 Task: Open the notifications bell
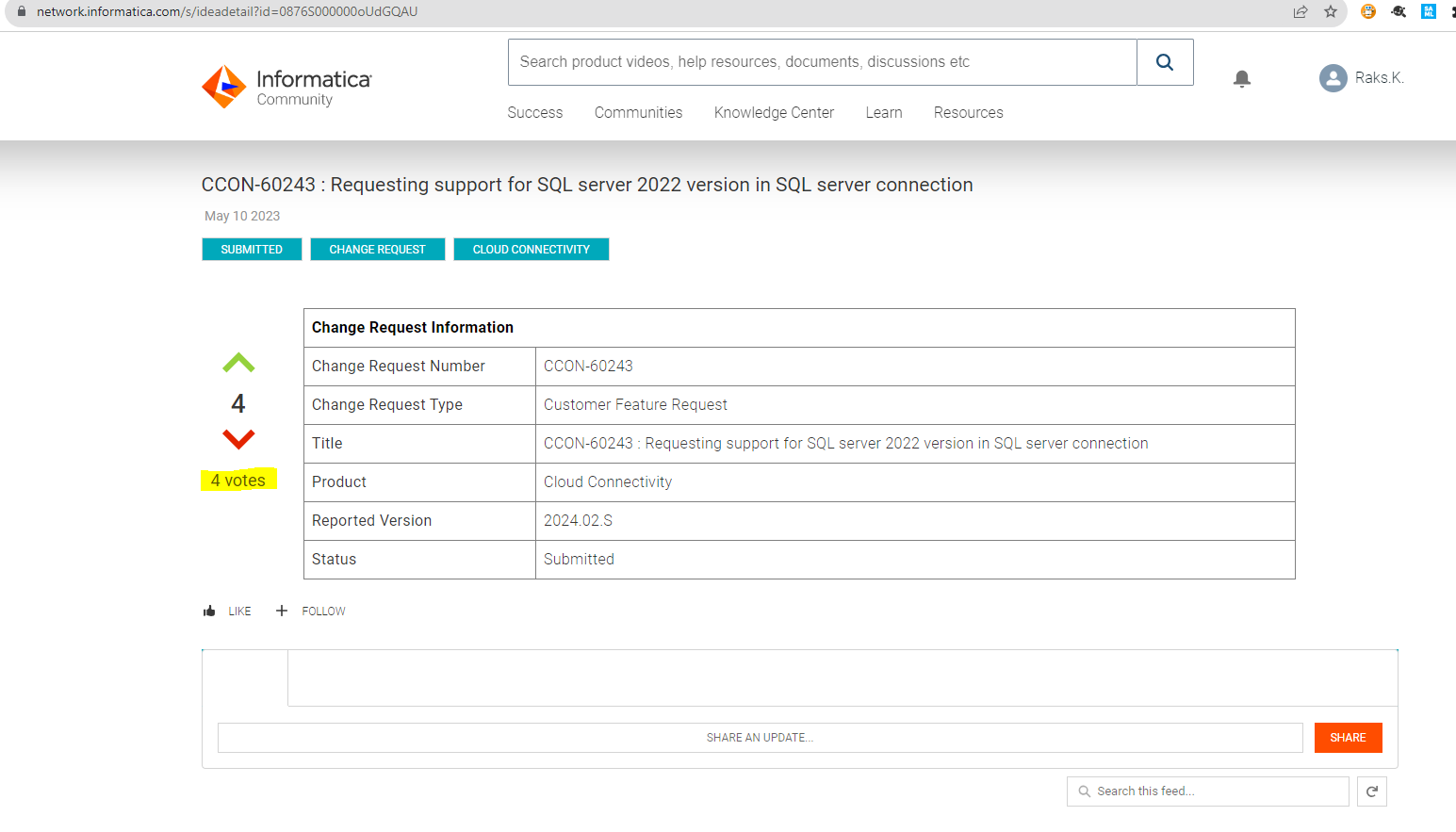(x=1242, y=79)
